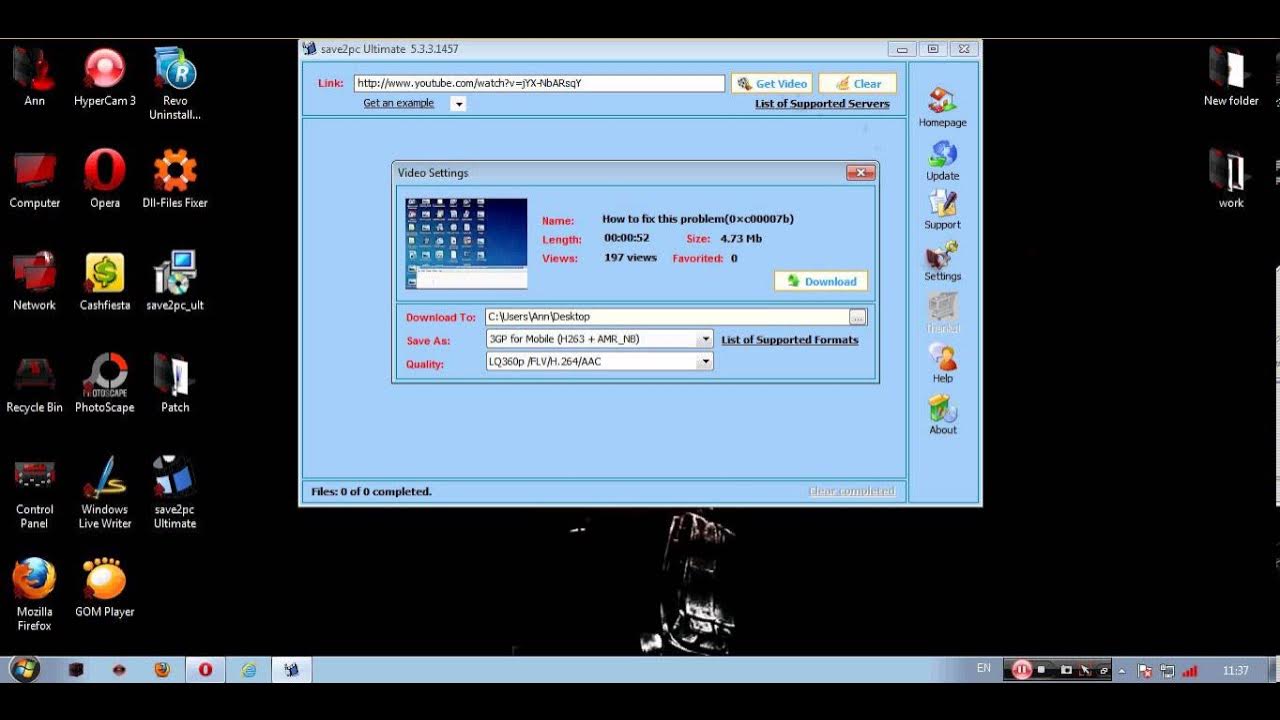Launch the save2pc Ultimate desktop shortcut

(175, 492)
